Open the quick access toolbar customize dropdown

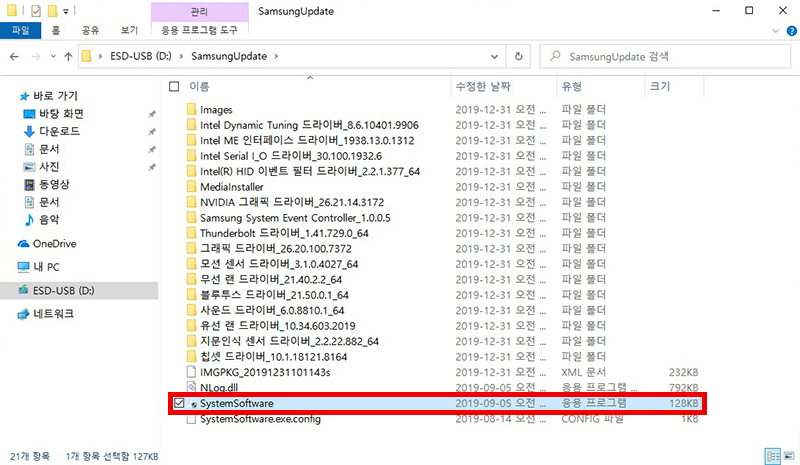[x=66, y=11]
